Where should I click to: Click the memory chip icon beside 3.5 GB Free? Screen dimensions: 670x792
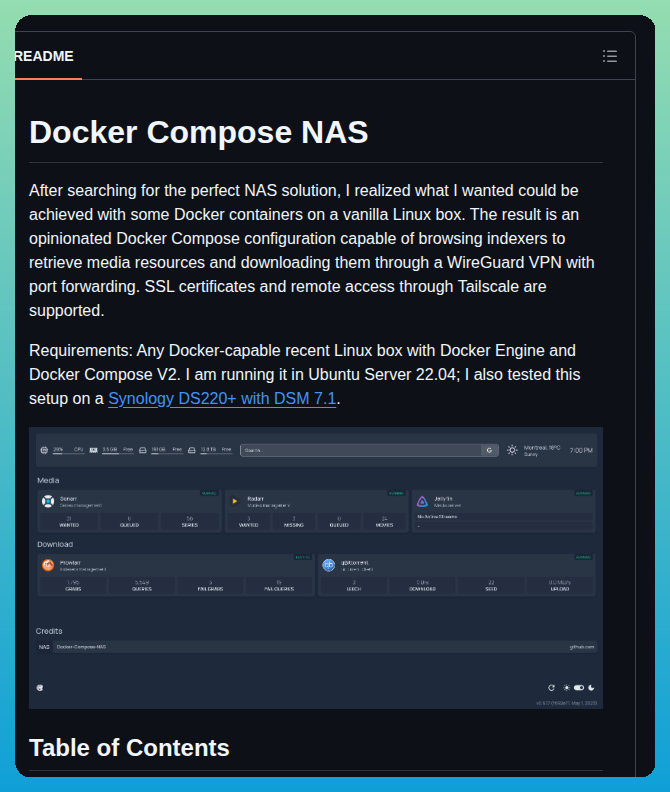click(93, 450)
